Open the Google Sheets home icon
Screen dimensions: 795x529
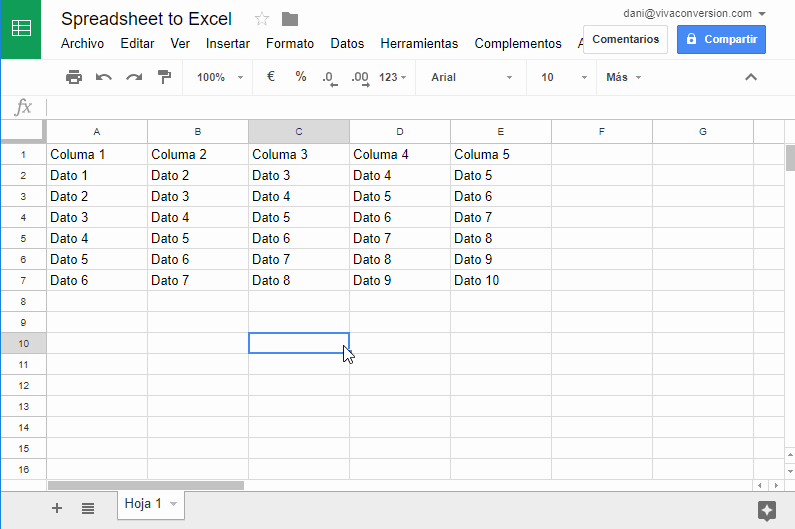pyautogui.click(x=21, y=29)
